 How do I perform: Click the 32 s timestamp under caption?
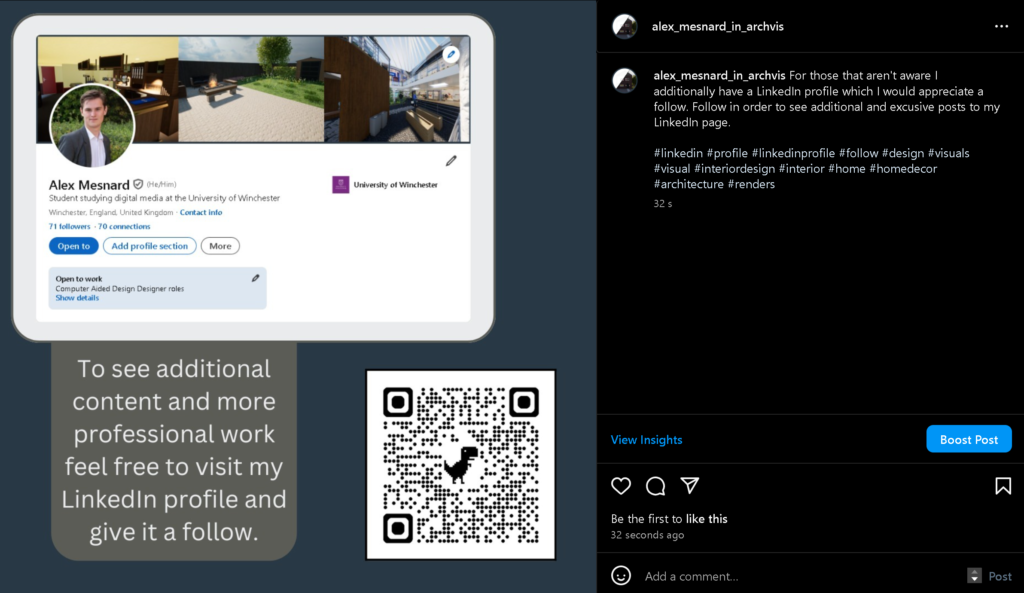point(663,204)
